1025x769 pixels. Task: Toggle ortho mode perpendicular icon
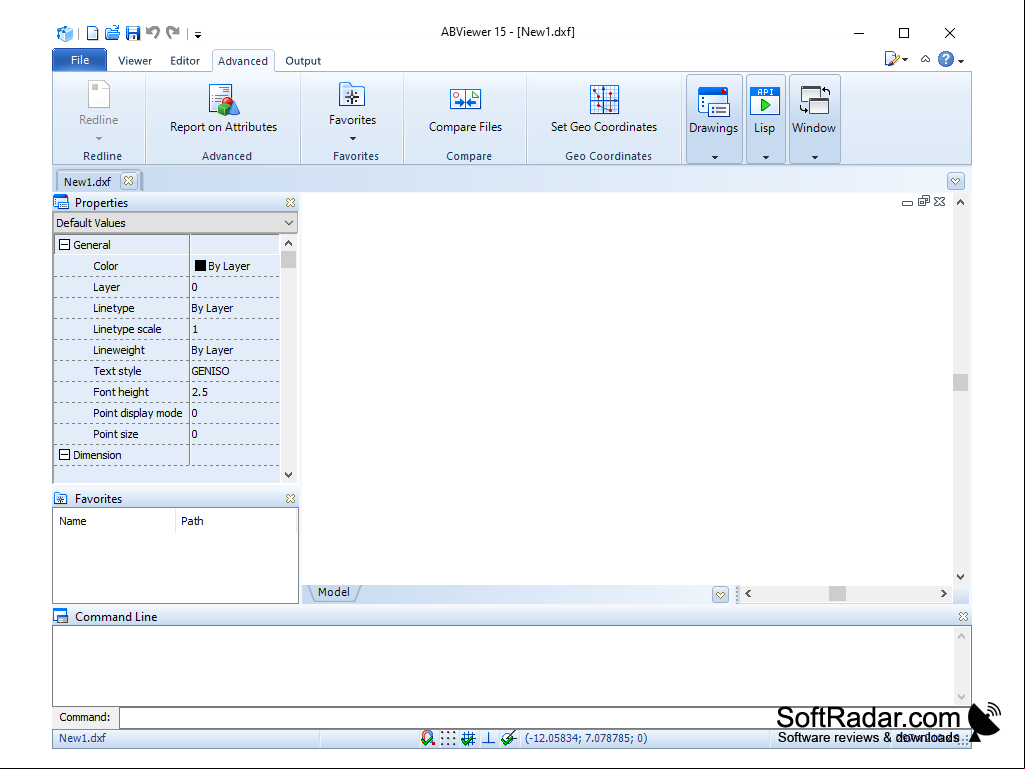click(488, 738)
